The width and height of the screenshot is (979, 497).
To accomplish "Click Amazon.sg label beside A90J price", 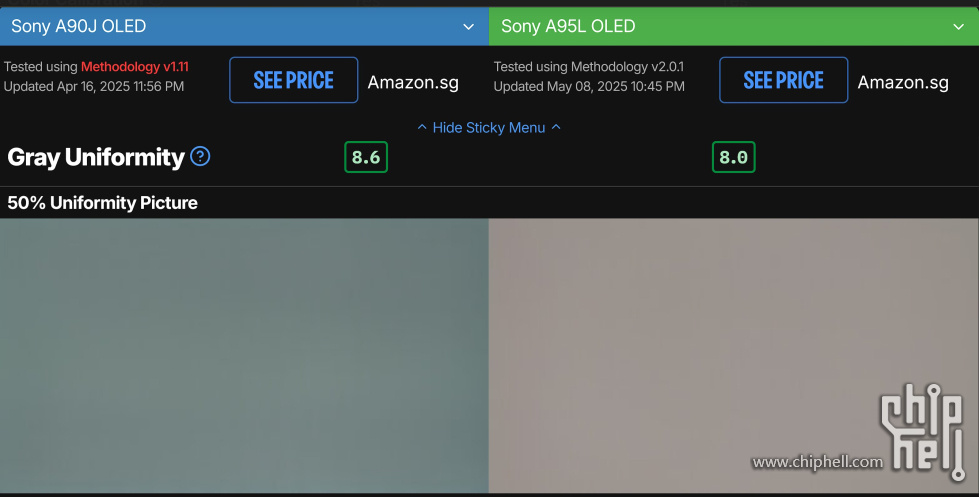I will click(x=413, y=82).
